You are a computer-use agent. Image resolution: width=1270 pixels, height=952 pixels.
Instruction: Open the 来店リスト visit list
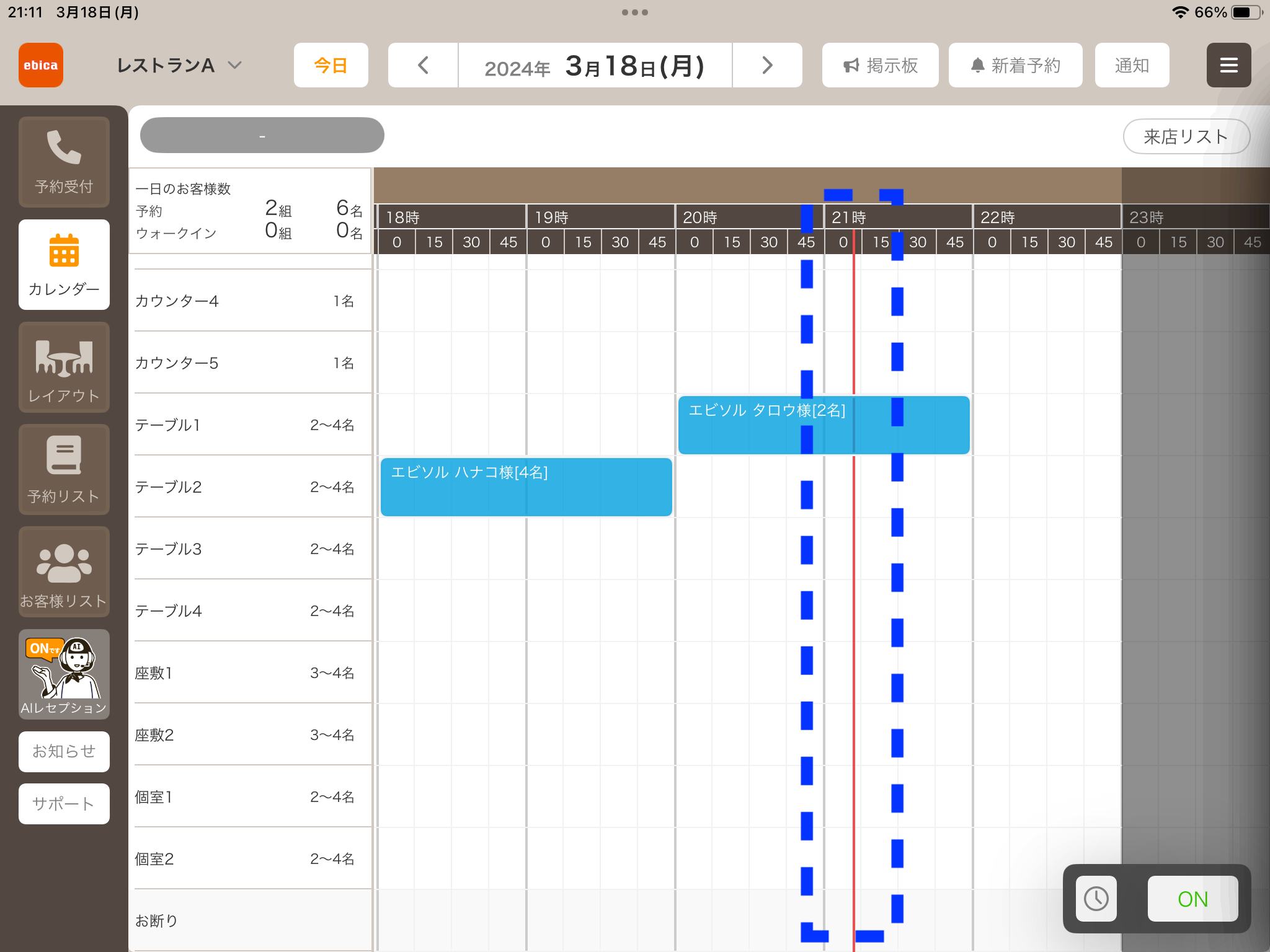click(x=1186, y=136)
